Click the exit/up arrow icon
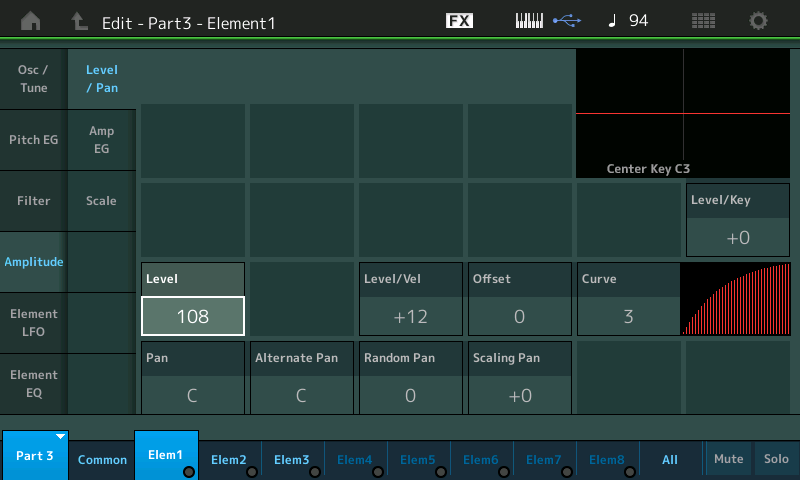Image resolution: width=800 pixels, height=480 pixels. (x=79, y=21)
